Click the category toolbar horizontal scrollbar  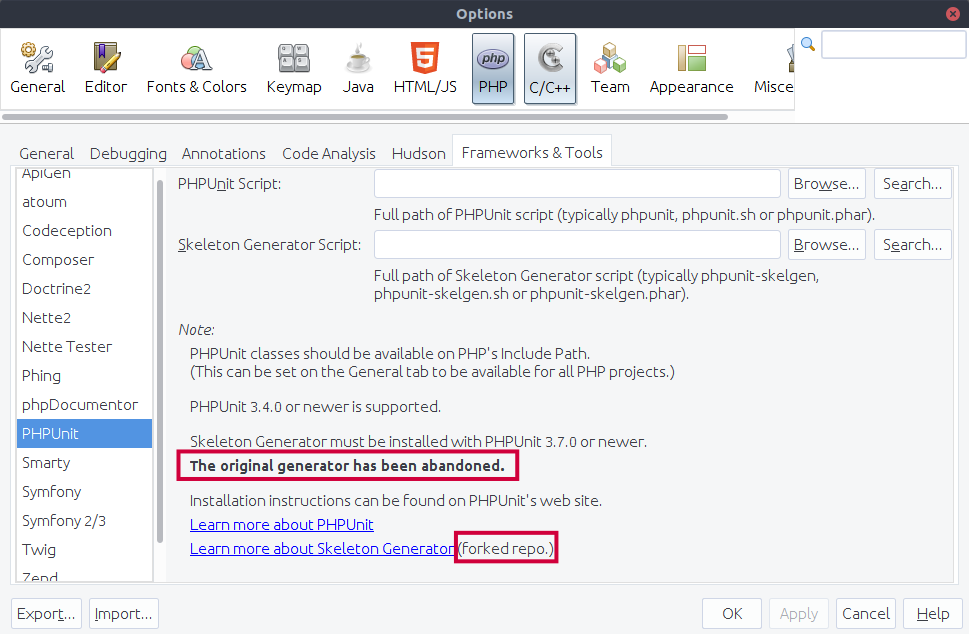coord(365,117)
